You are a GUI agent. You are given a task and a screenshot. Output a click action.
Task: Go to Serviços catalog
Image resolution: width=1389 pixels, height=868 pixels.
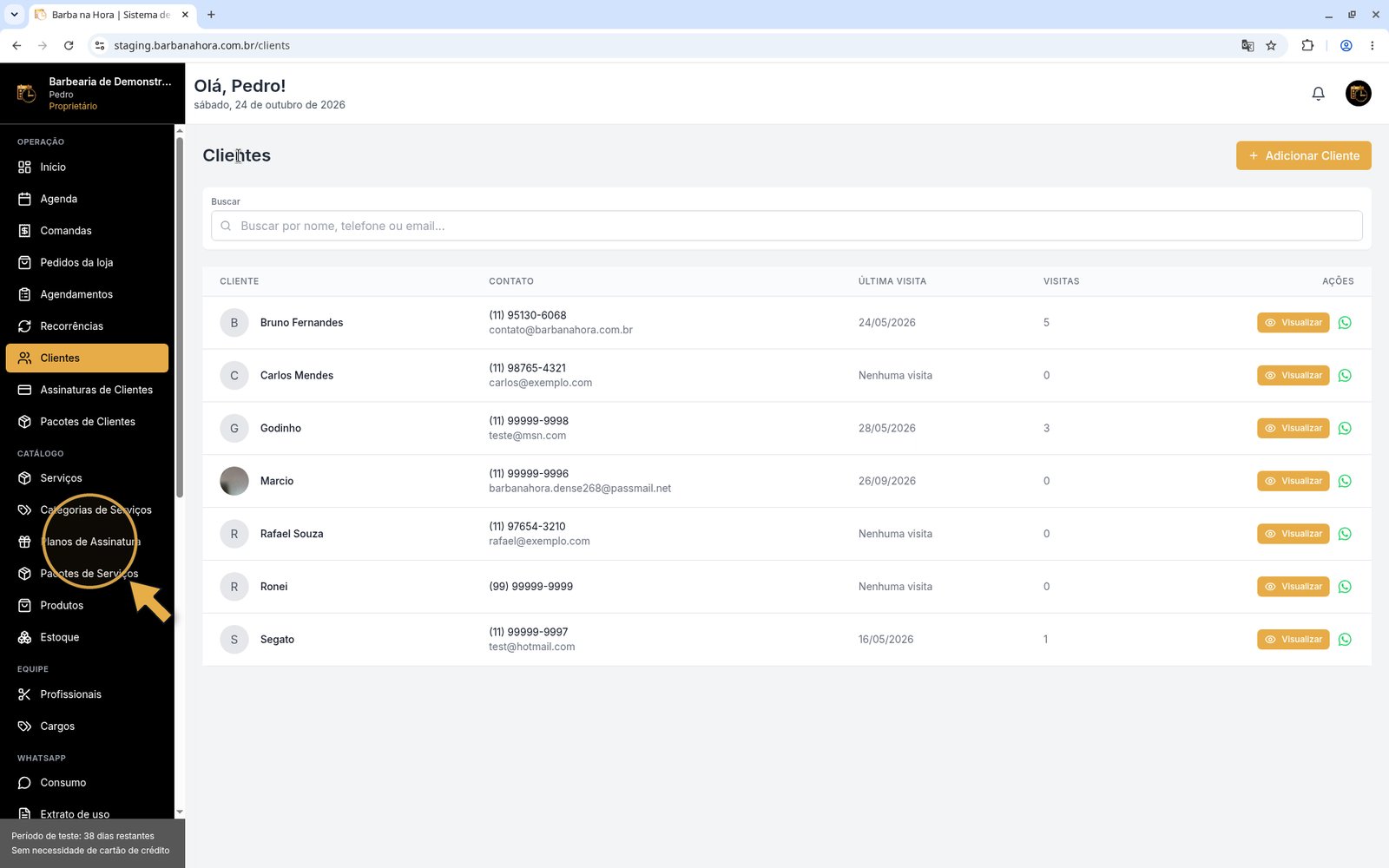tap(87, 478)
